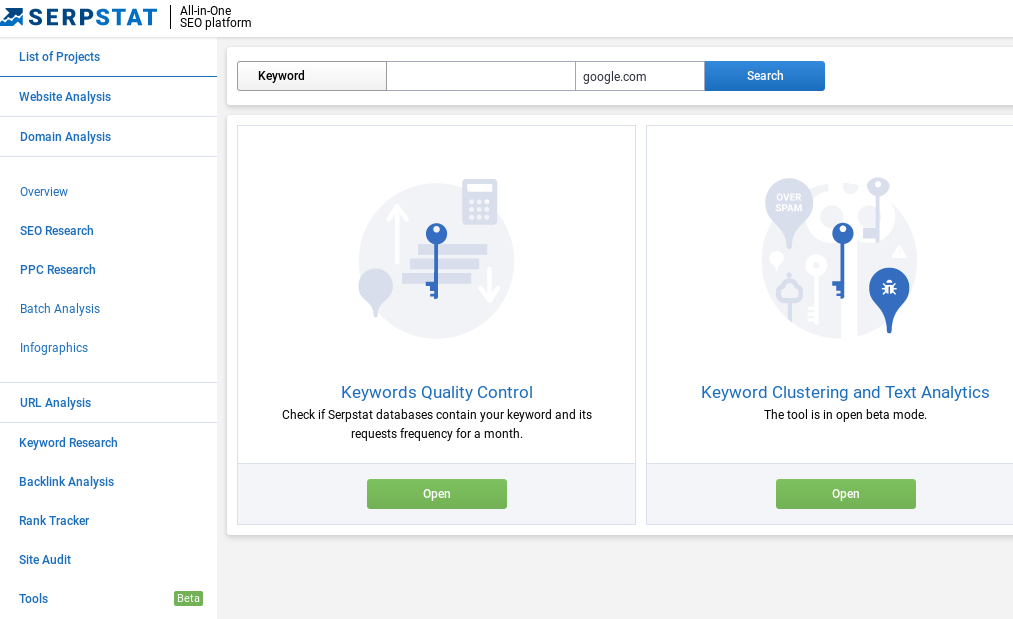
Task: Select URL Analysis in sidebar
Action: tap(56, 403)
